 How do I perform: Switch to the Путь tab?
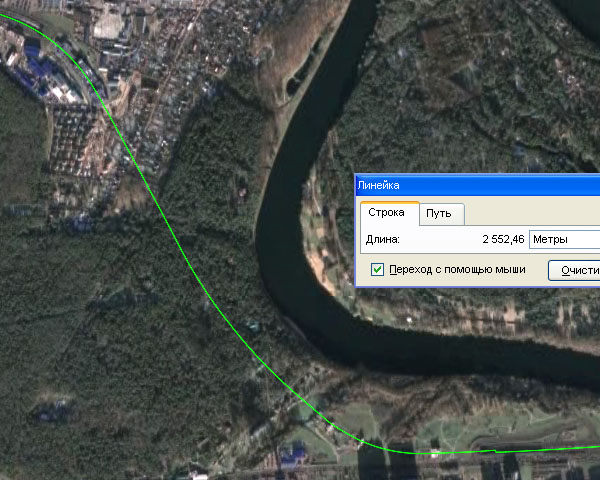(439, 214)
